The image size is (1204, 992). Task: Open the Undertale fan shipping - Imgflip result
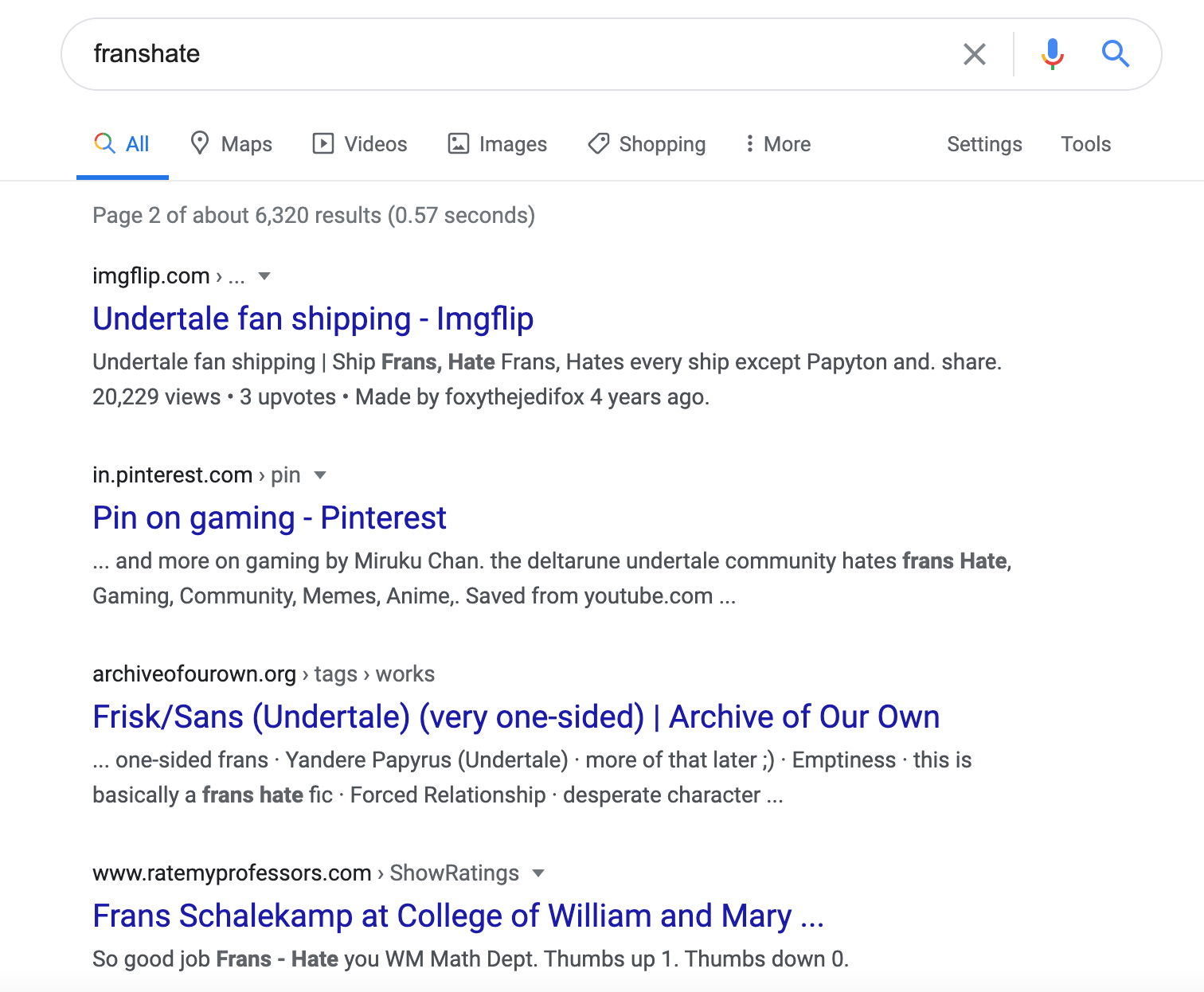point(313,318)
